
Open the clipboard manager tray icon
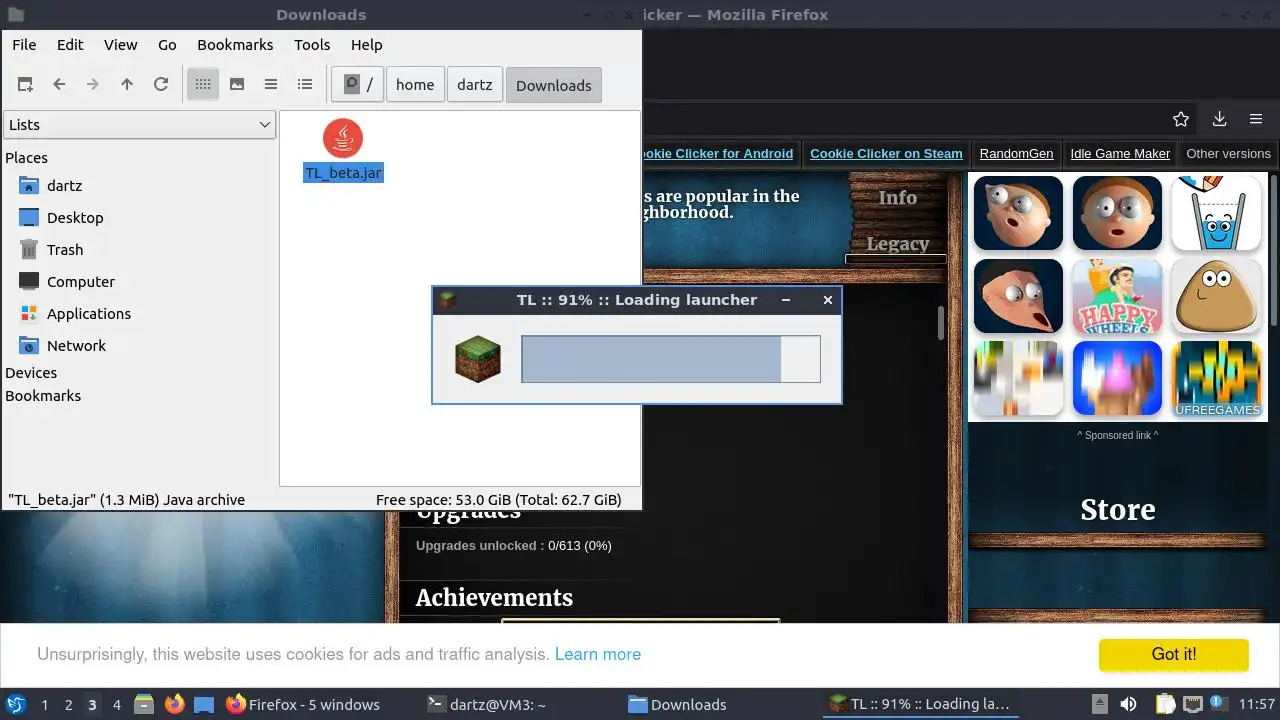[1166, 704]
